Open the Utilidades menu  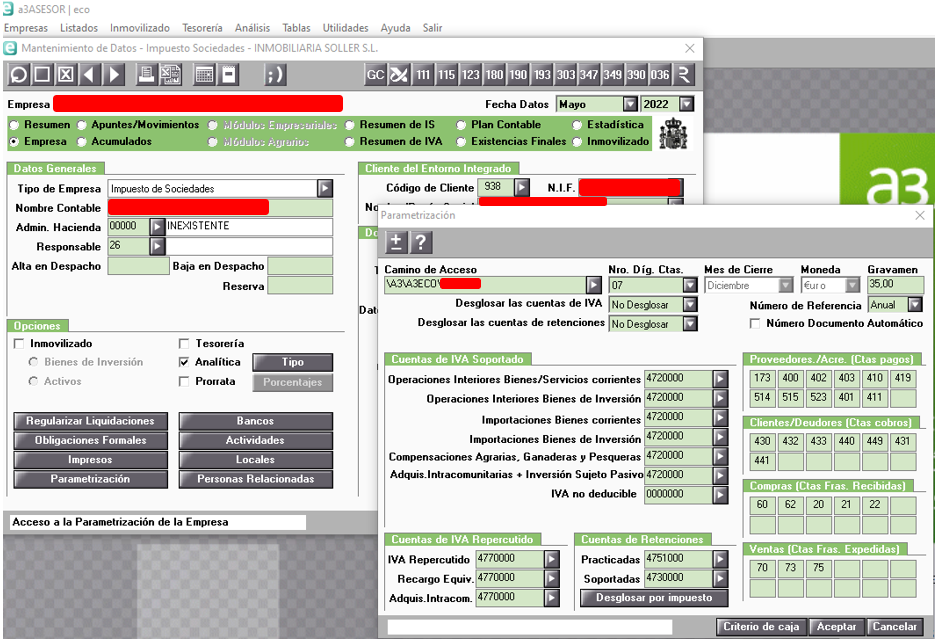(345, 28)
